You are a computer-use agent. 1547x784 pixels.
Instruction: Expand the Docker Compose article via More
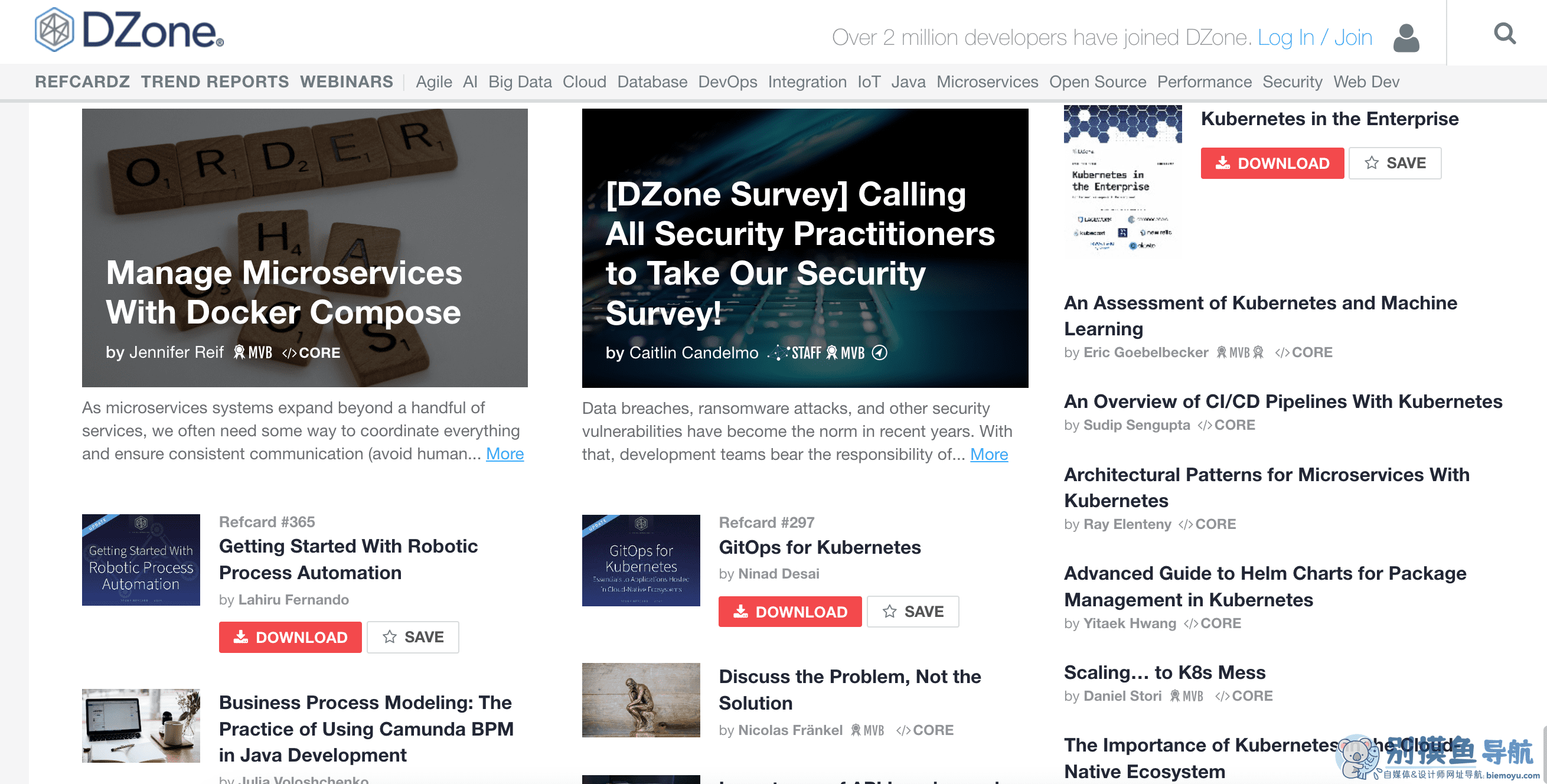(x=504, y=453)
